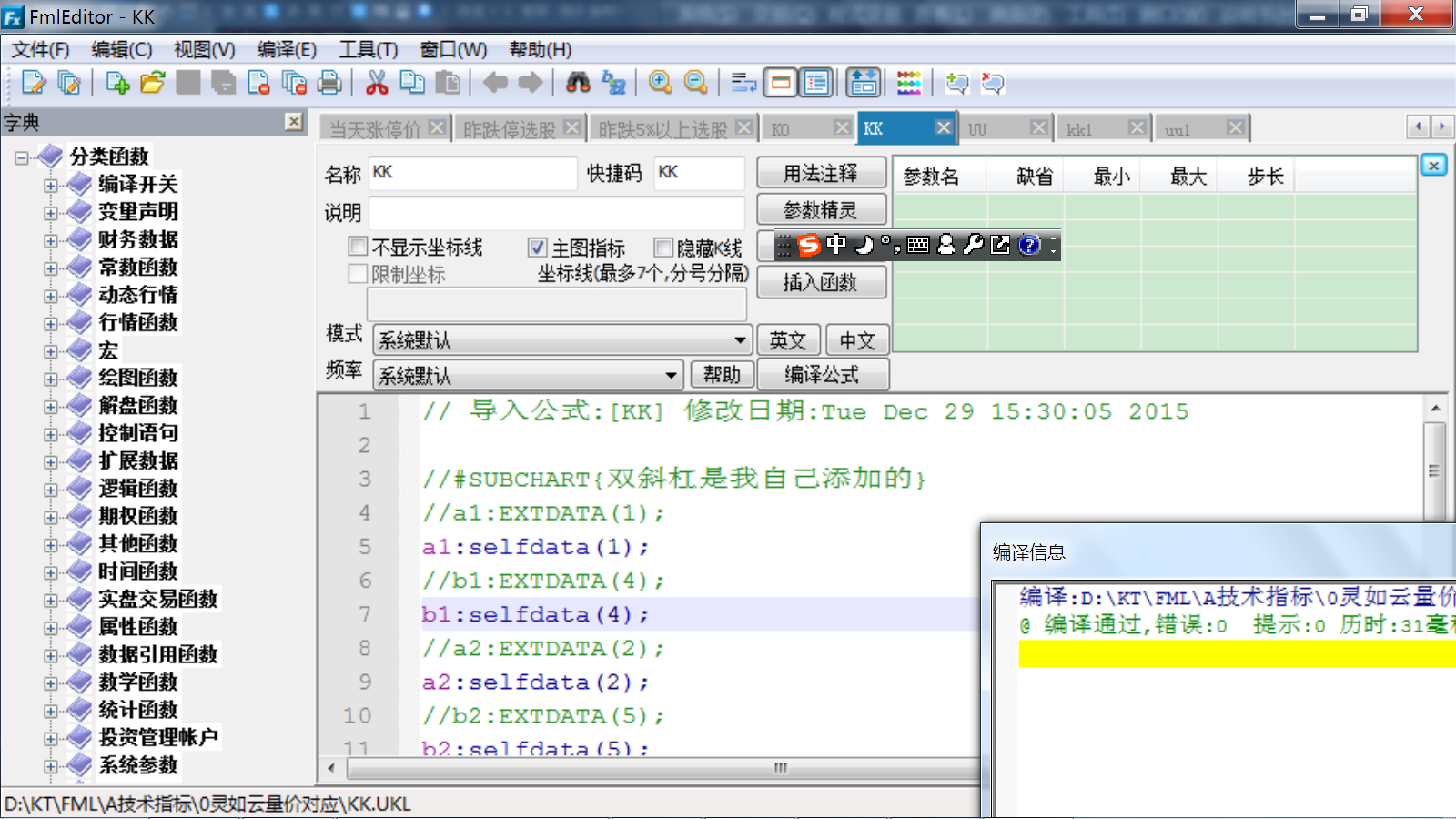This screenshot has width=1456, height=819.
Task: Open the Sogou input method settings wrench
Action: coord(974,245)
